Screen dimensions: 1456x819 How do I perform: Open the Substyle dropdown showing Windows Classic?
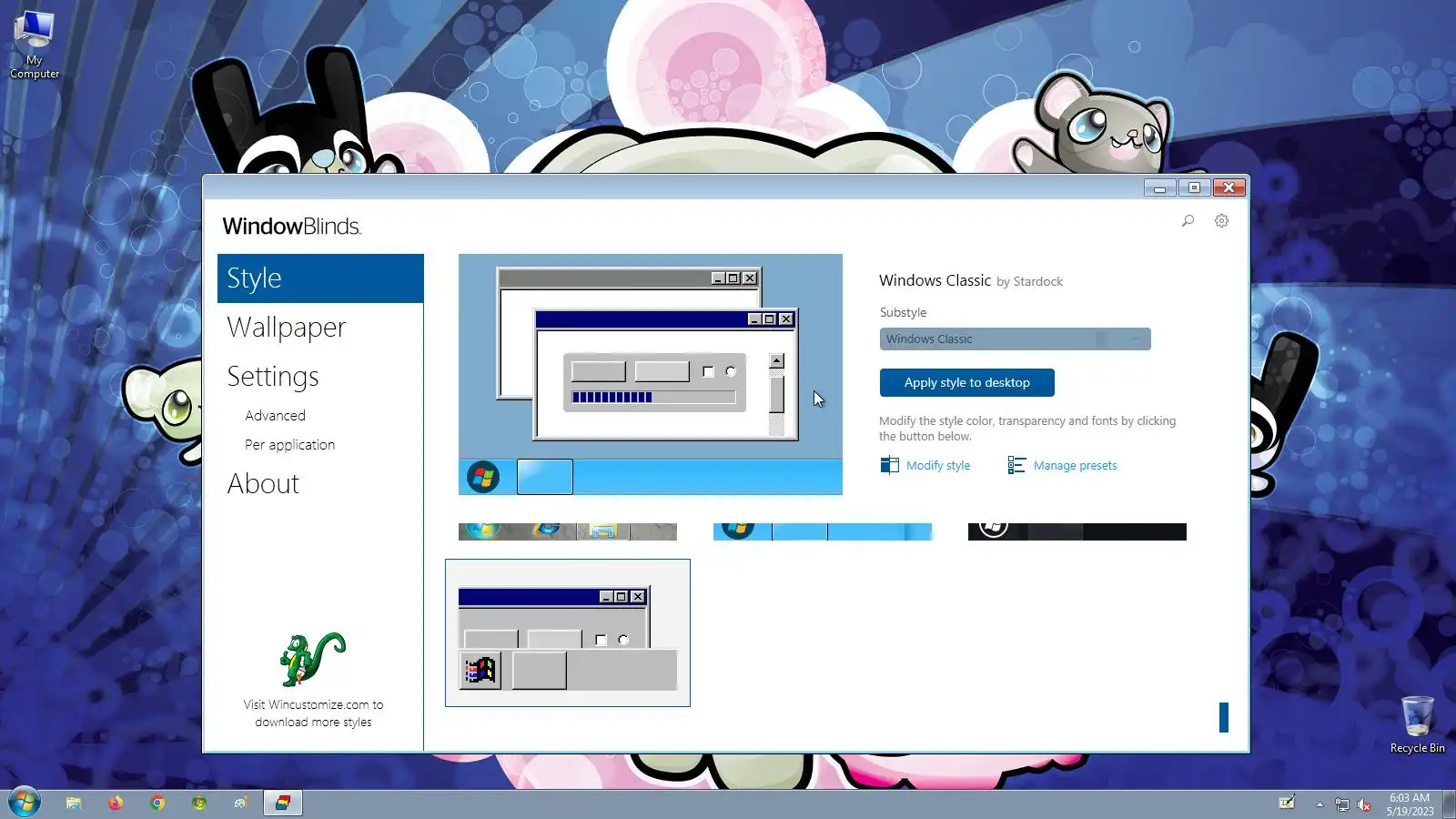coord(1015,339)
